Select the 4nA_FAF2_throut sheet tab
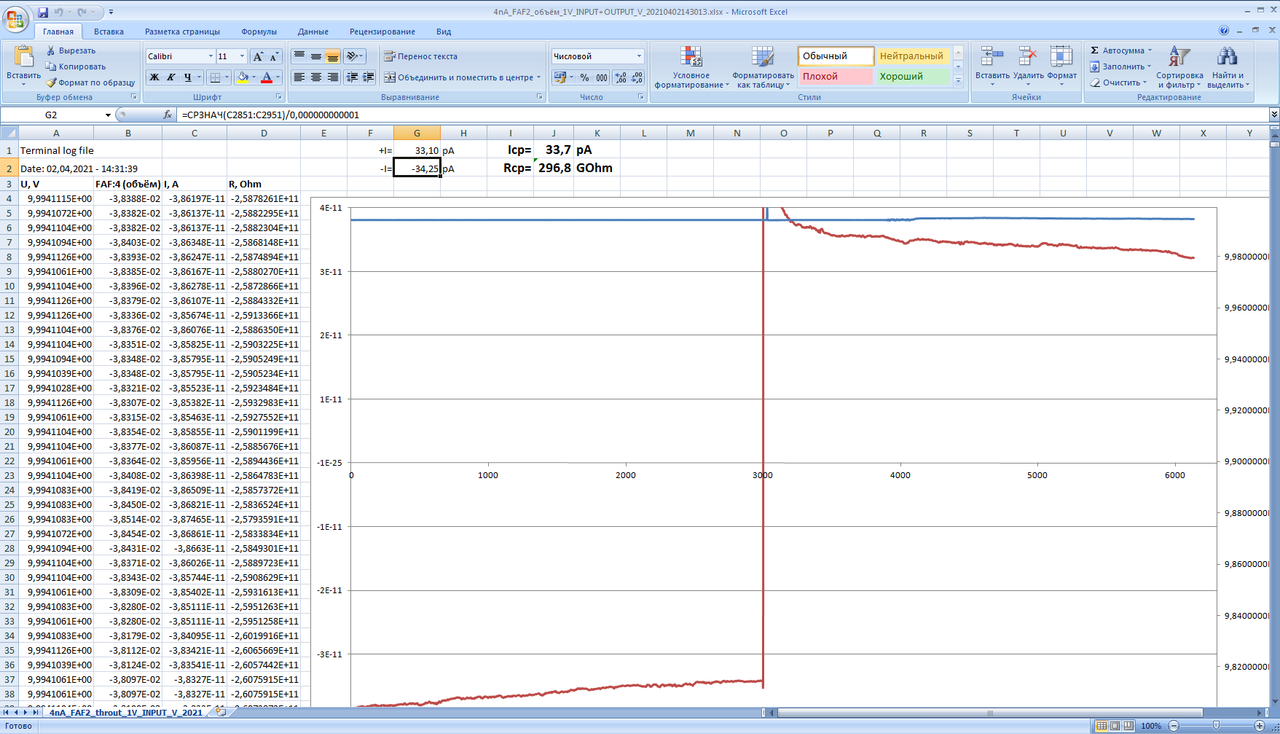The image size is (1280, 734). (125, 712)
